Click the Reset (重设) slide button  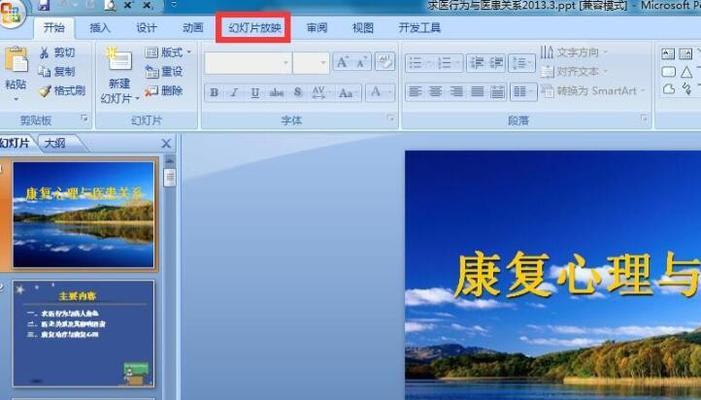pyautogui.click(x=164, y=72)
